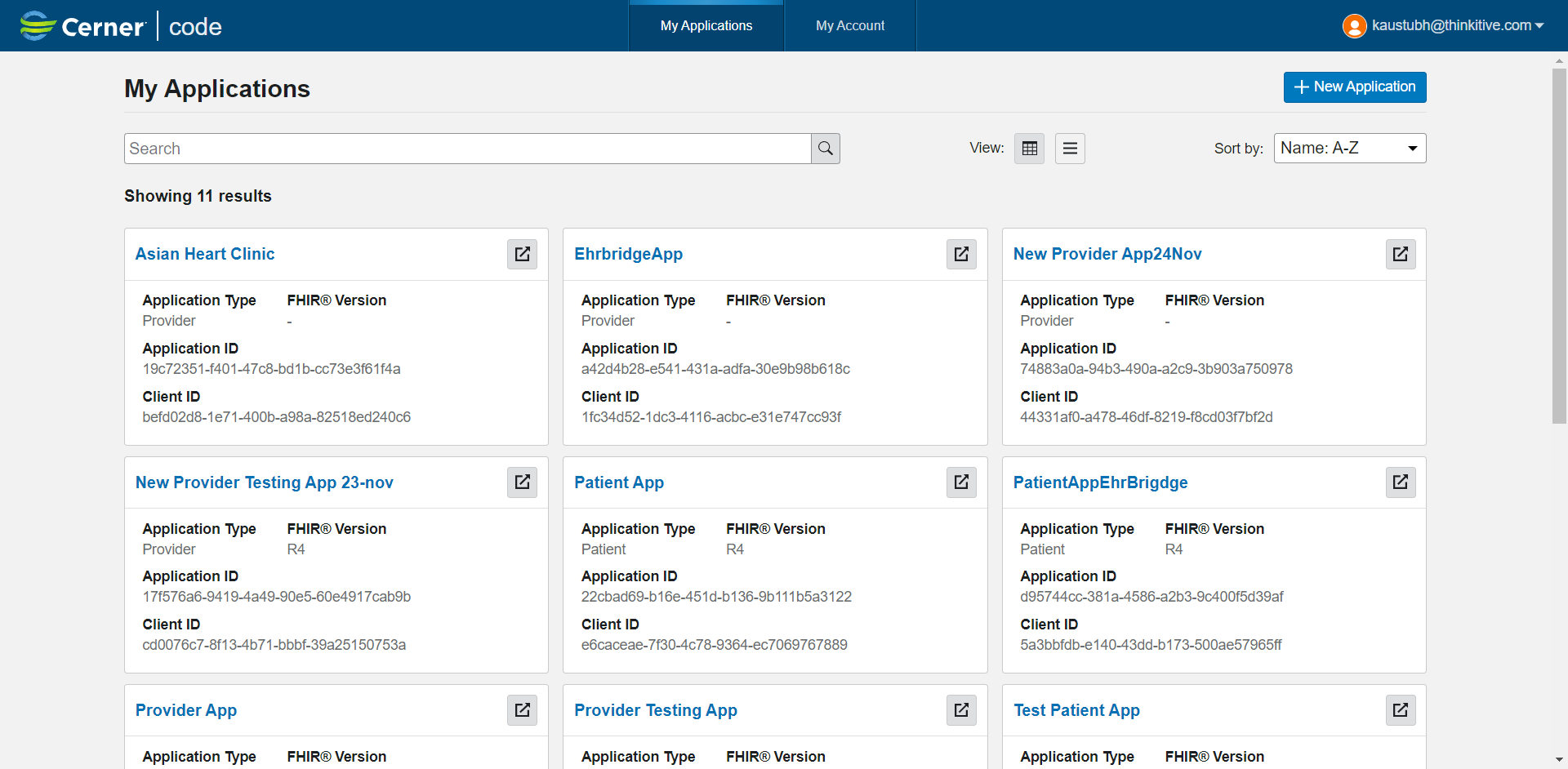Open Asian Heart Clinic external link icon
The image size is (1568, 769).
(522, 254)
